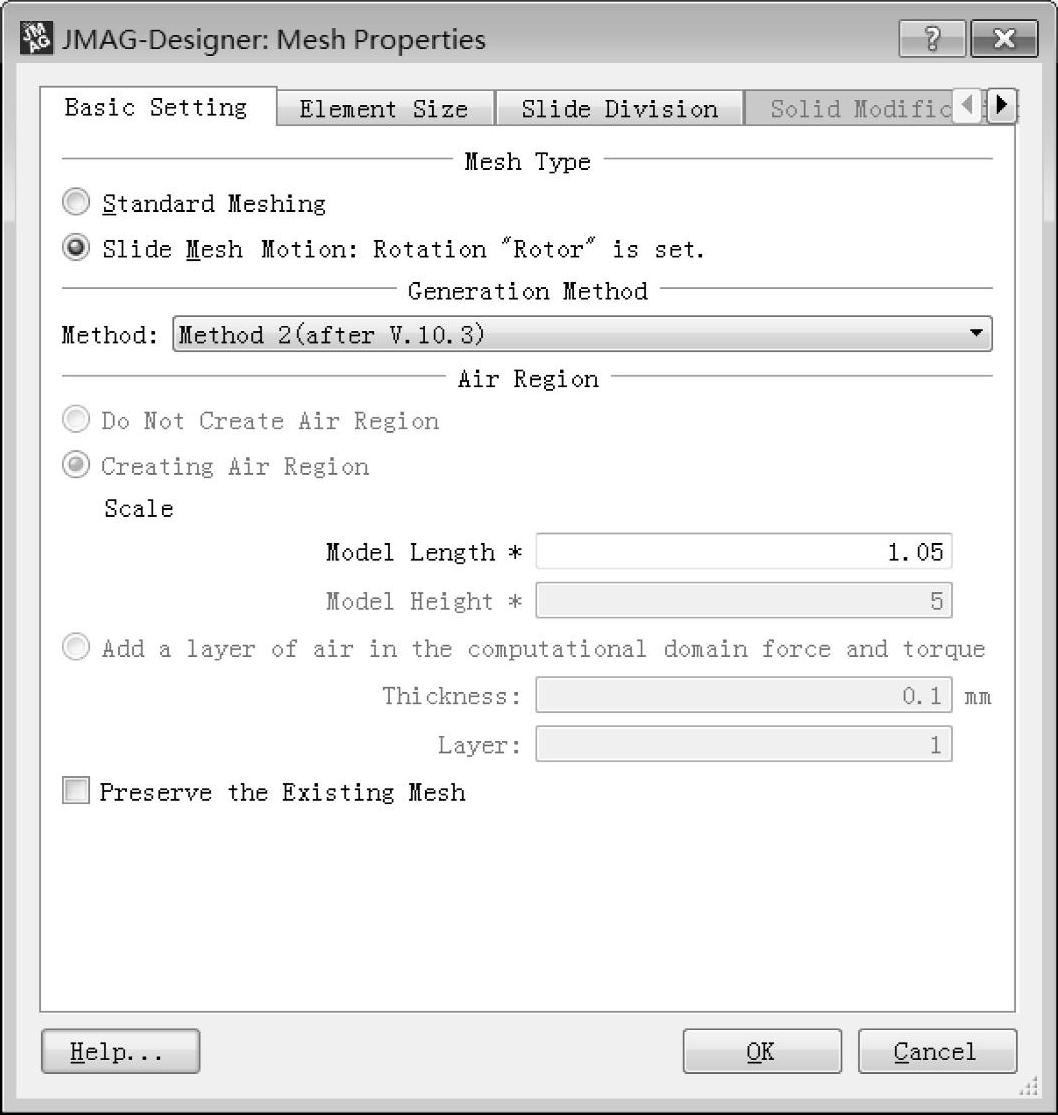Click the mm unit label beside Thickness

coord(978,697)
